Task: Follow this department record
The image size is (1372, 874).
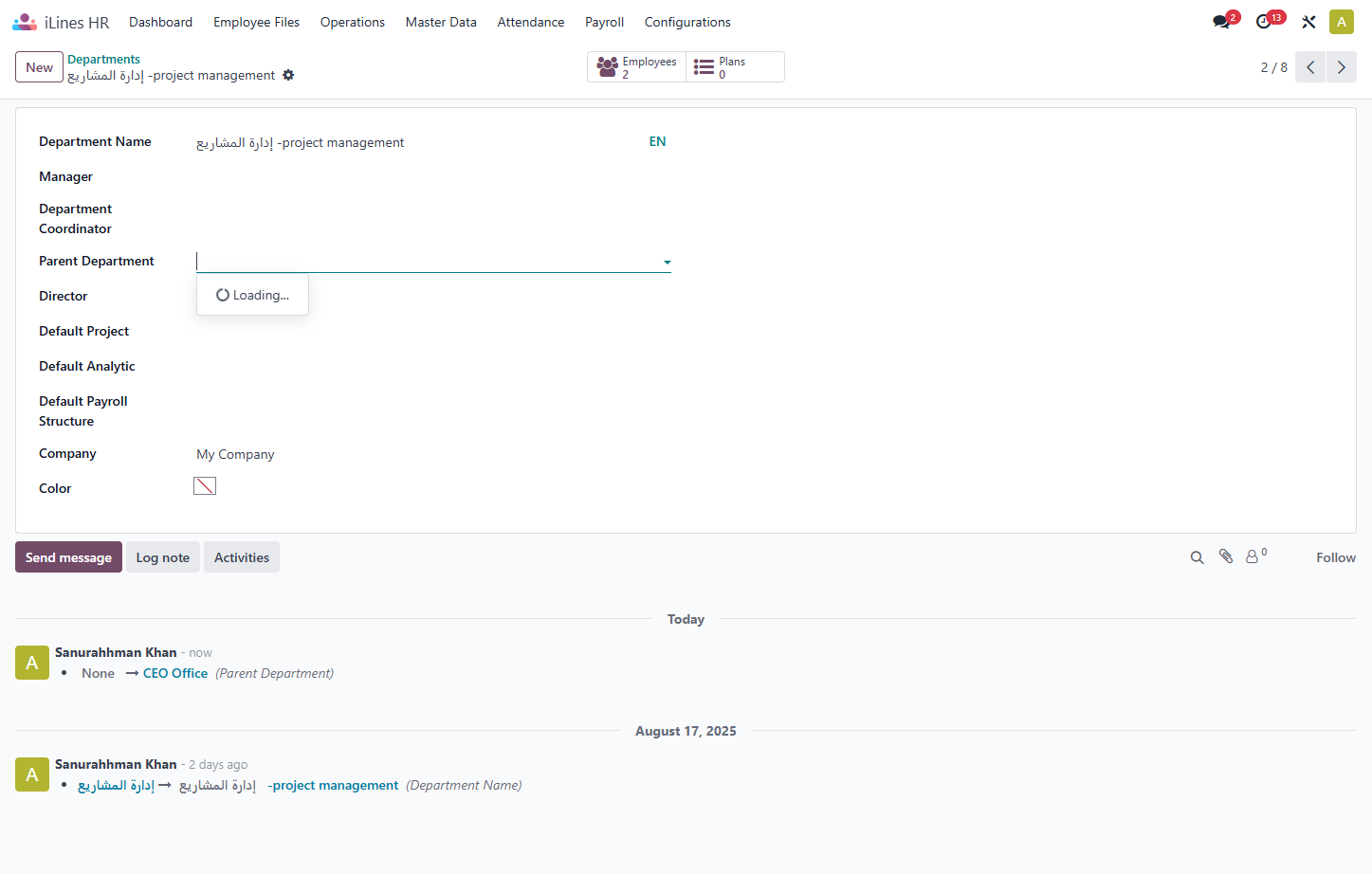Action: tap(1335, 557)
